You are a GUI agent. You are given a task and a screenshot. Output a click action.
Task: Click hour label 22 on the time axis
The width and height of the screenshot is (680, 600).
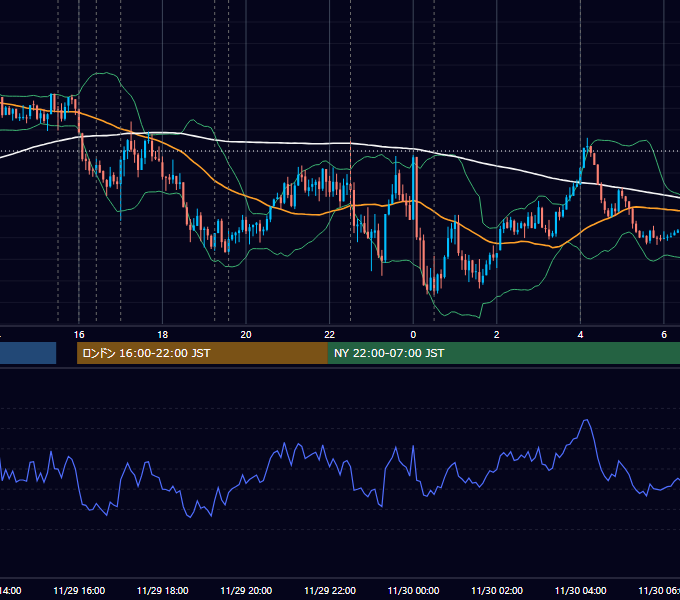[330, 335]
